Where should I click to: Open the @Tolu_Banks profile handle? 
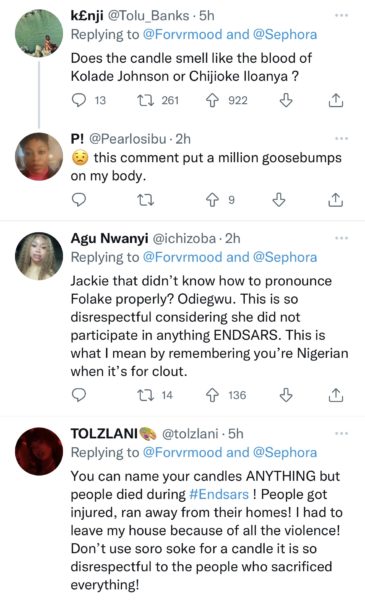149,16
